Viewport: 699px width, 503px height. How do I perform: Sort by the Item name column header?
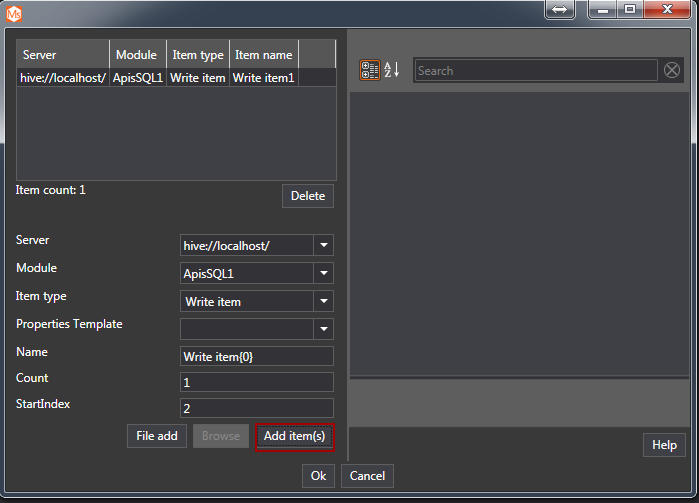pos(264,55)
